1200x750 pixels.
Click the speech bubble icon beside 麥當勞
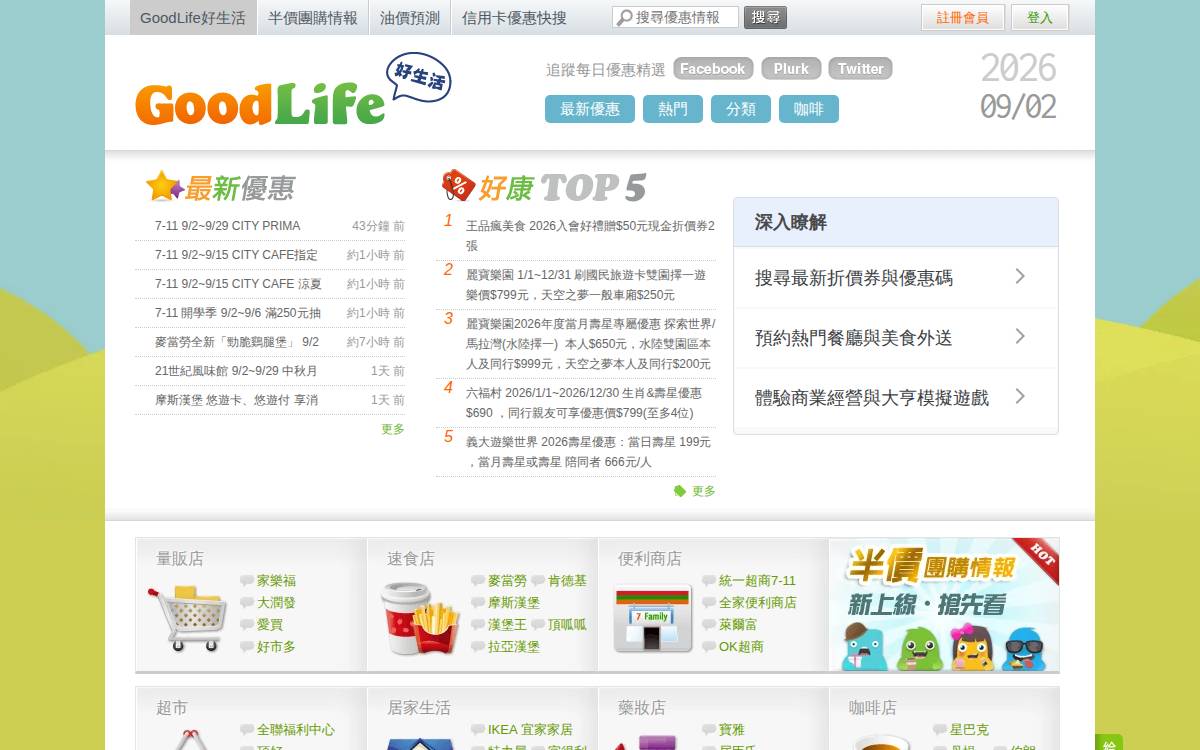(477, 581)
